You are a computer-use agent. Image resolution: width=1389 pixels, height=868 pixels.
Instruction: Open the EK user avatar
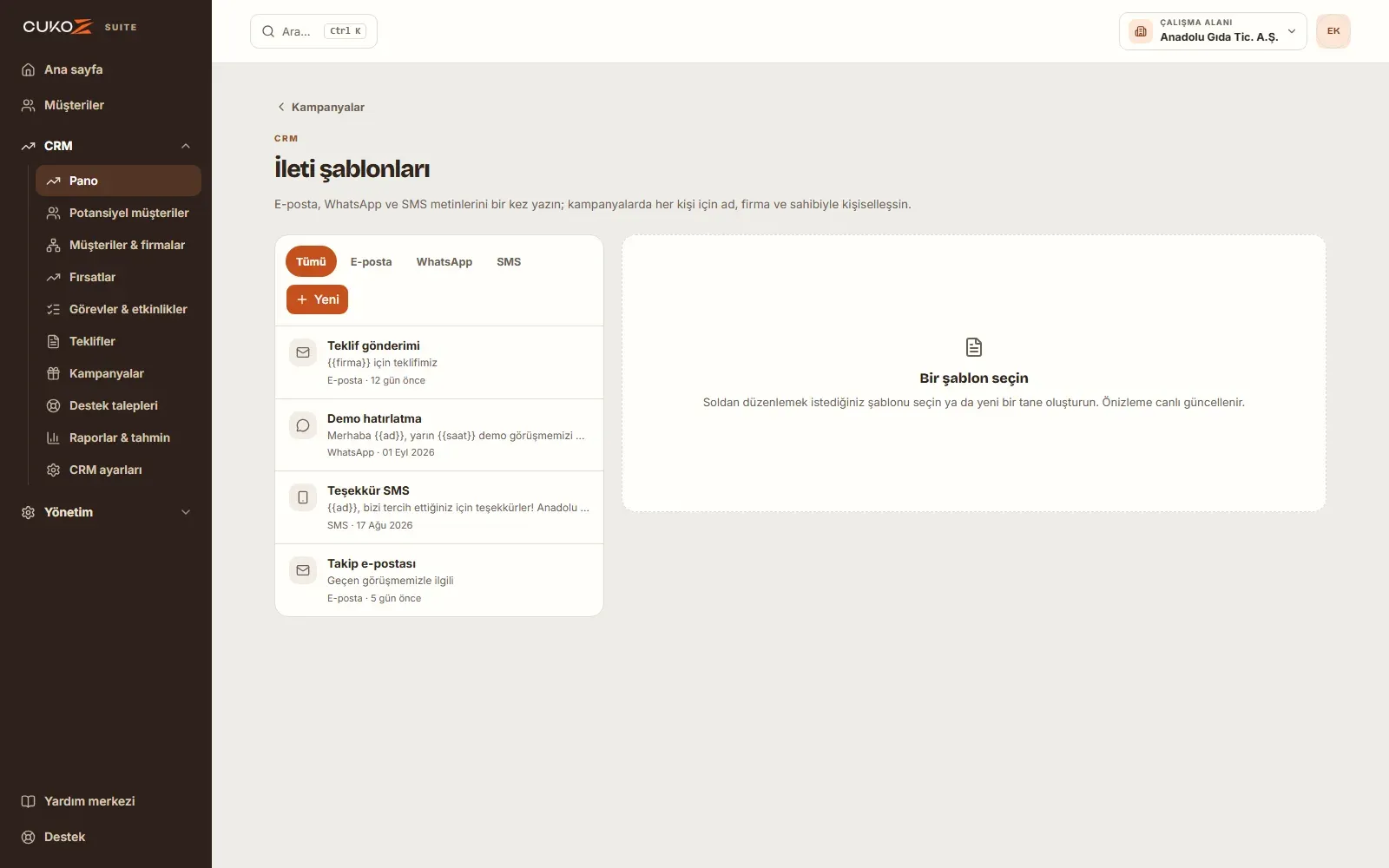[1333, 31]
